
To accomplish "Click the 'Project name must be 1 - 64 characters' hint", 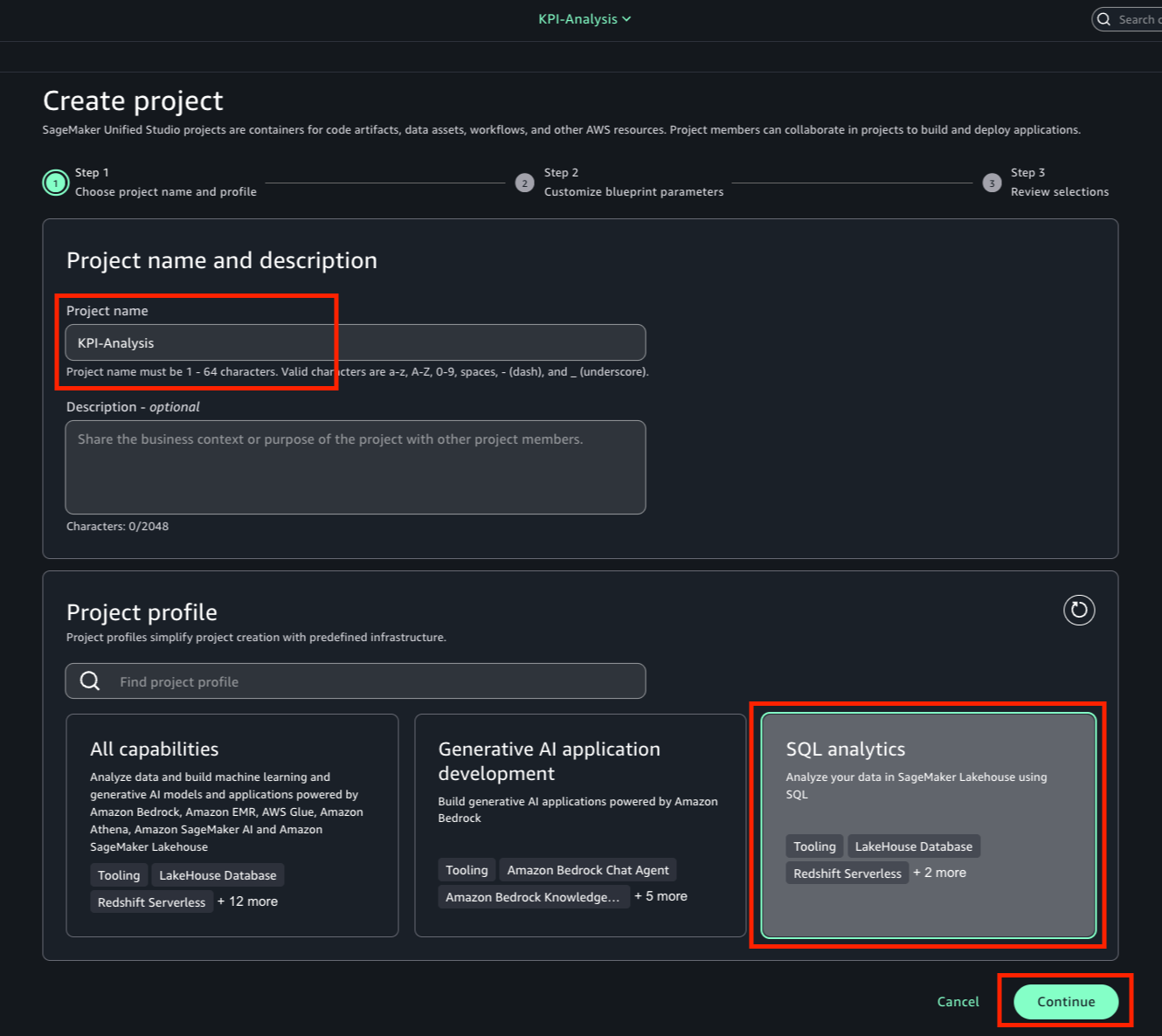I will pos(357,372).
